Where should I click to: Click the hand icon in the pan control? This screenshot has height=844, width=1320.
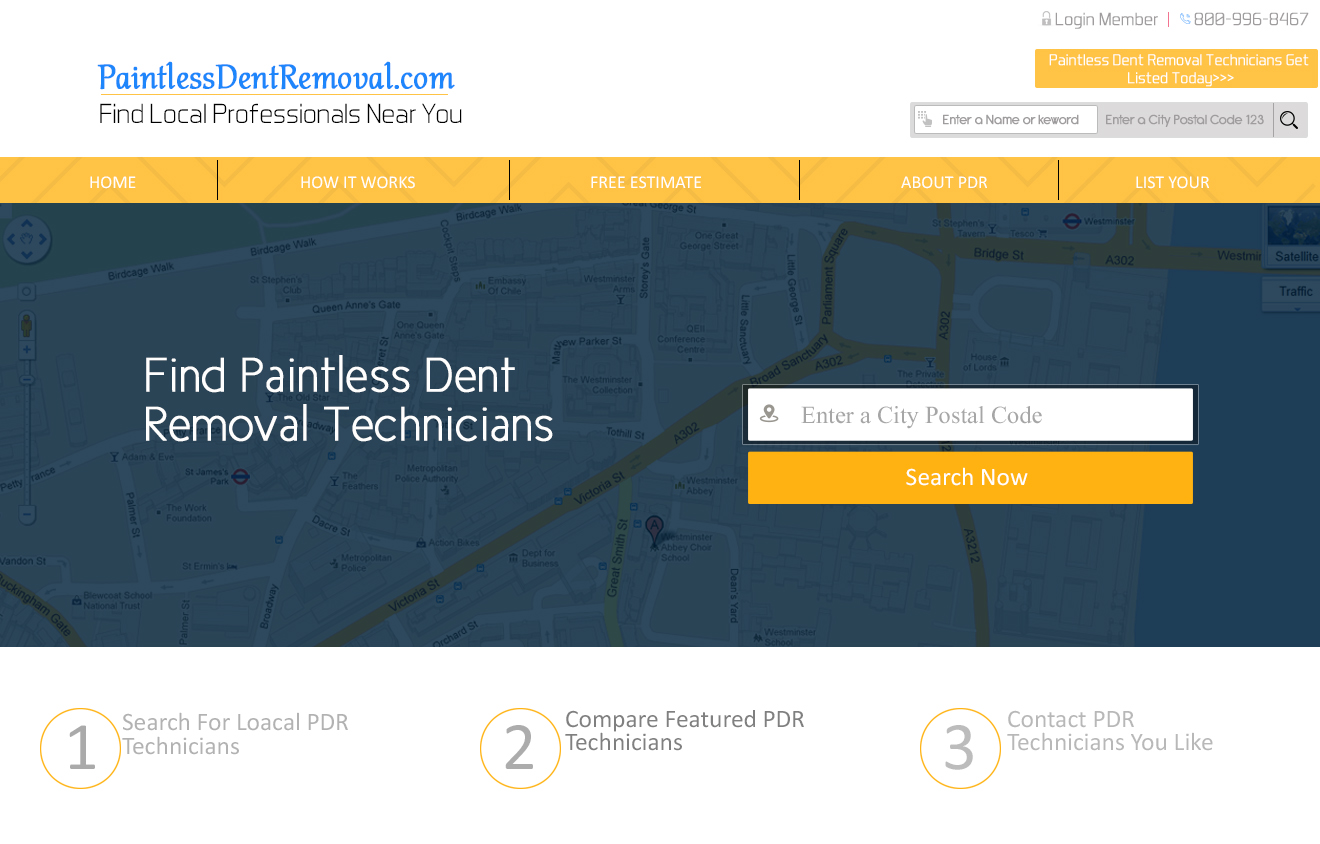pyautogui.click(x=27, y=240)
